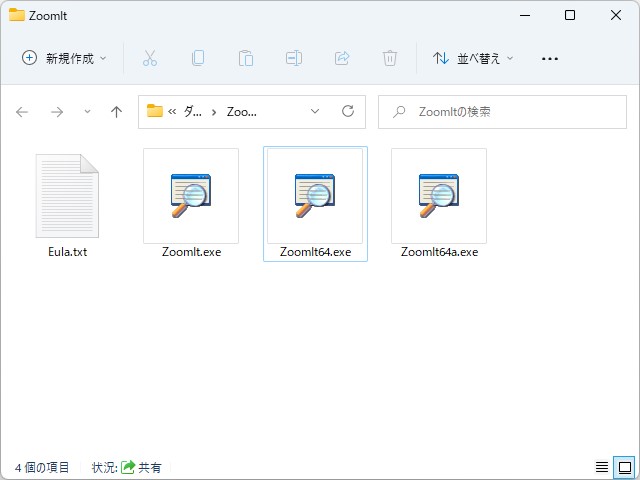This screenshot has width=640, height=480.
Task: Click the ZoomIt64a.exe file name label
Action: click(x=439, y=252)
